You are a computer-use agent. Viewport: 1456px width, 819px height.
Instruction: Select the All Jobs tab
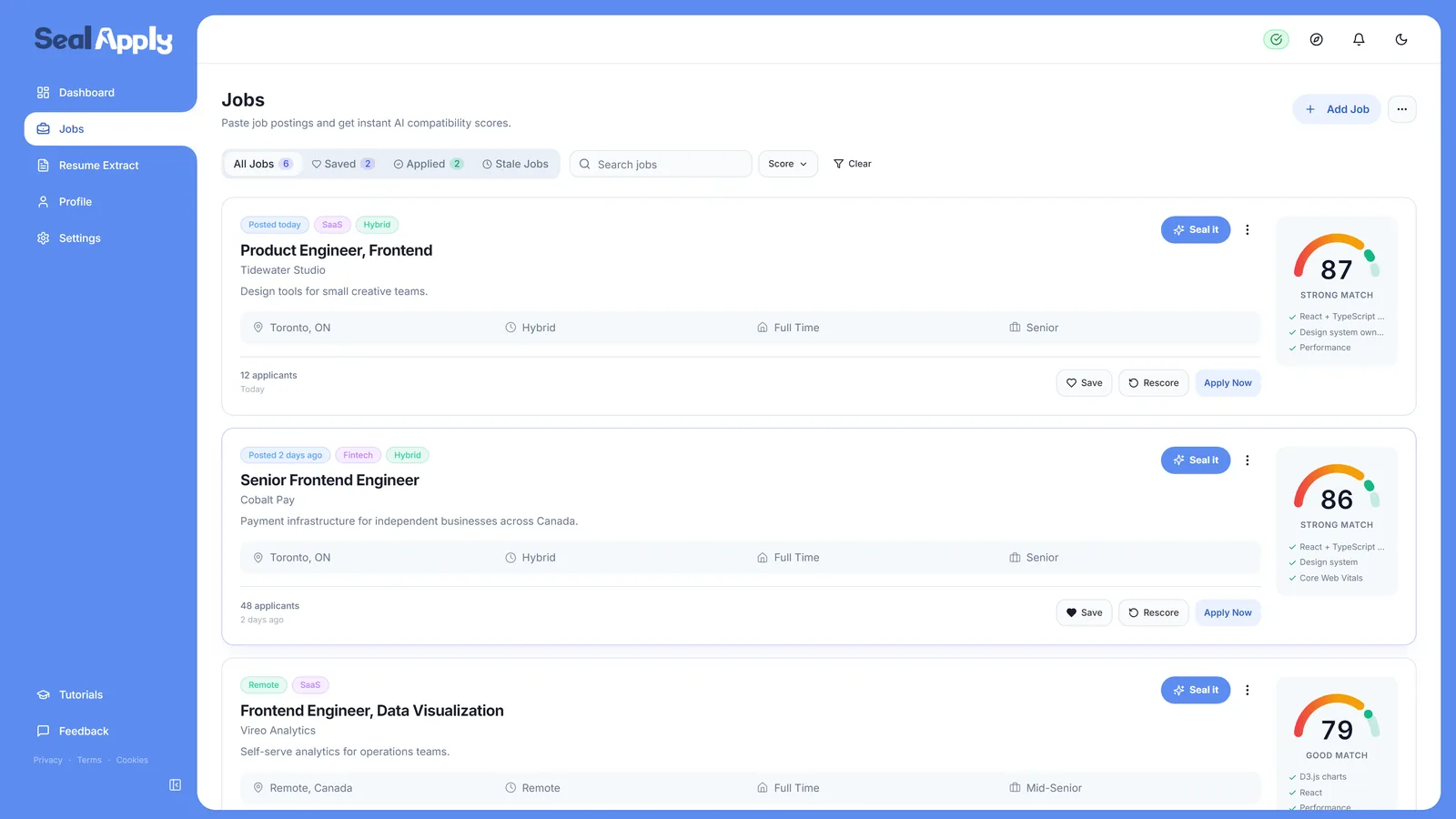click(x=262, y=164)
